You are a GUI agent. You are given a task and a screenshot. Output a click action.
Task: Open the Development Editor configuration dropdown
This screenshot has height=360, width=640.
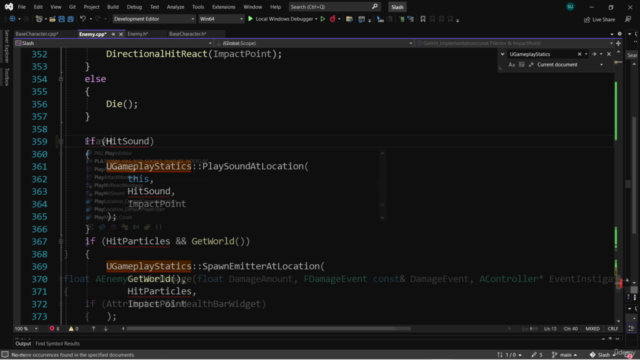(154, 19)
